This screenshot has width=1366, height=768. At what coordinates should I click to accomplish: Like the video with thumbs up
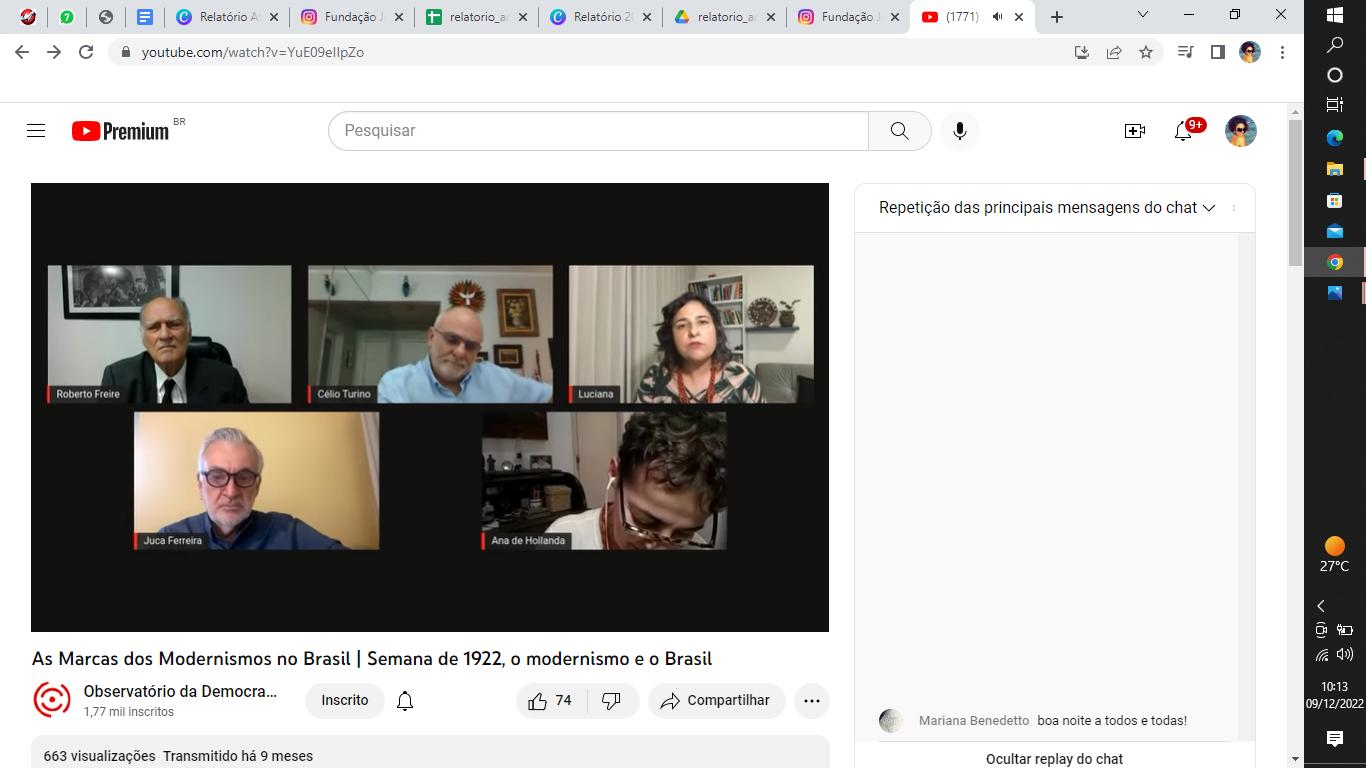[550, 701]
